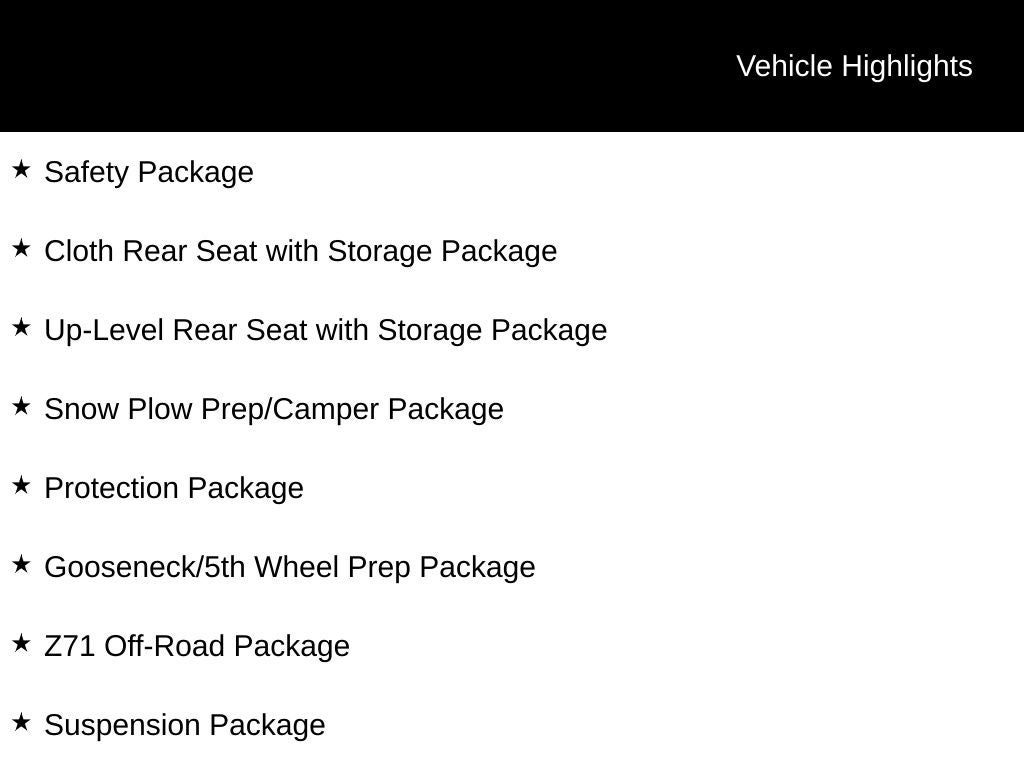Click the star next to Suspension Package

22,722
